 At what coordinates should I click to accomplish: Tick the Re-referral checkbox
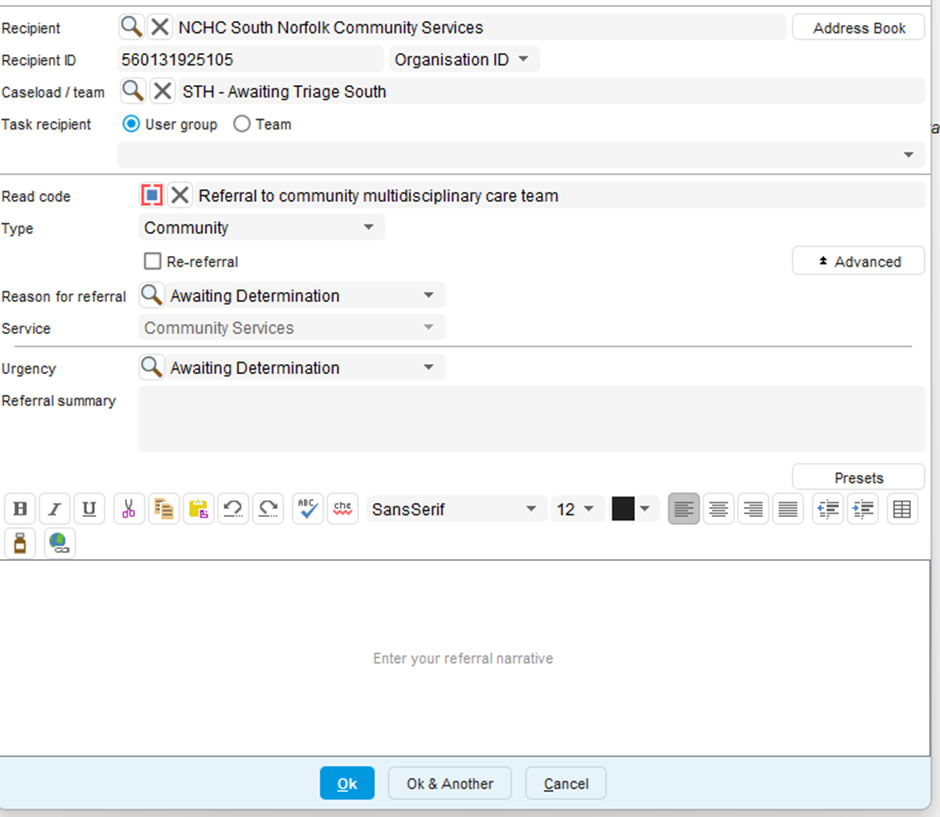(153, 262)
